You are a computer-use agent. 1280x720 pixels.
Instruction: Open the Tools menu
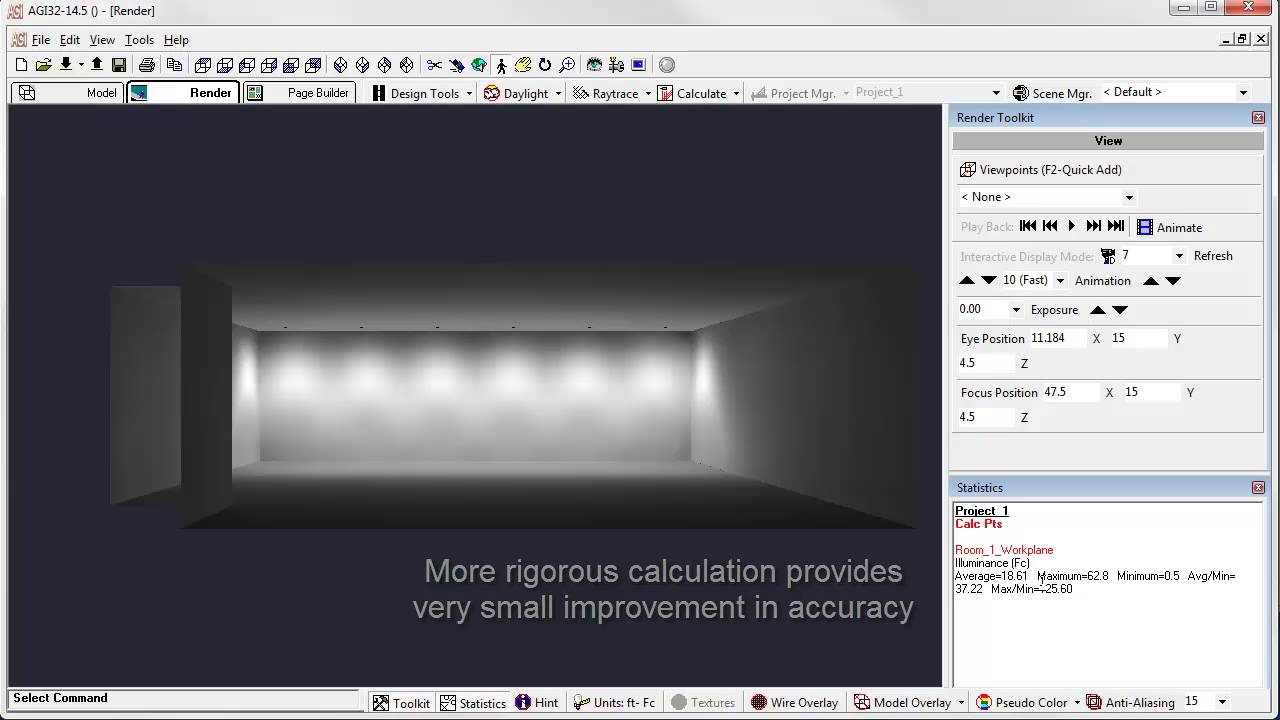tap(139, 40)
